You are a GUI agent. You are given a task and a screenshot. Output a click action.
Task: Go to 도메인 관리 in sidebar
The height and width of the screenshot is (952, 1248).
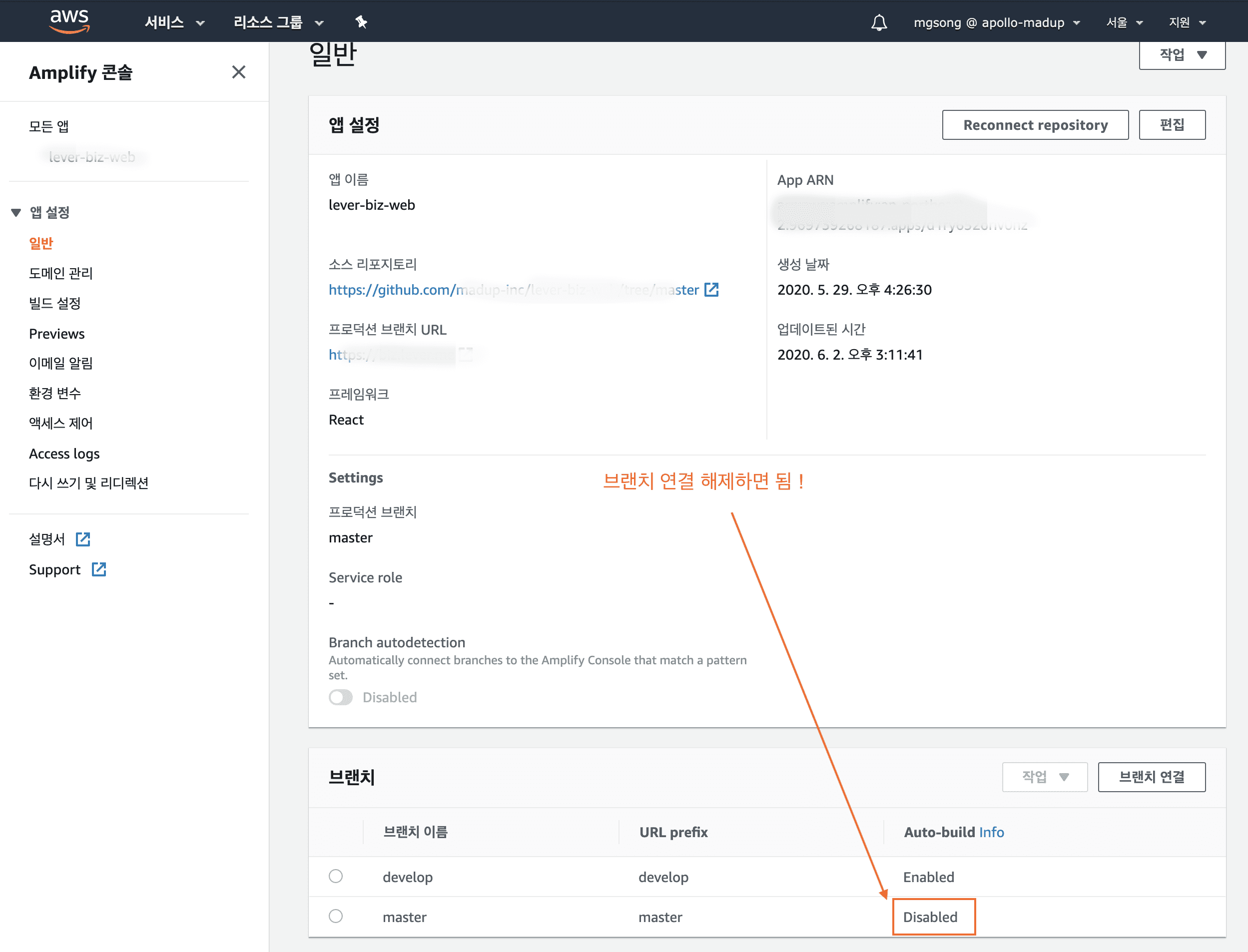coord(60,273)
